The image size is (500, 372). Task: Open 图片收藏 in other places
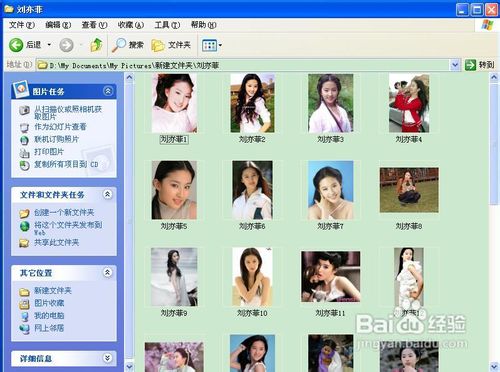click(x=49, y=303)
